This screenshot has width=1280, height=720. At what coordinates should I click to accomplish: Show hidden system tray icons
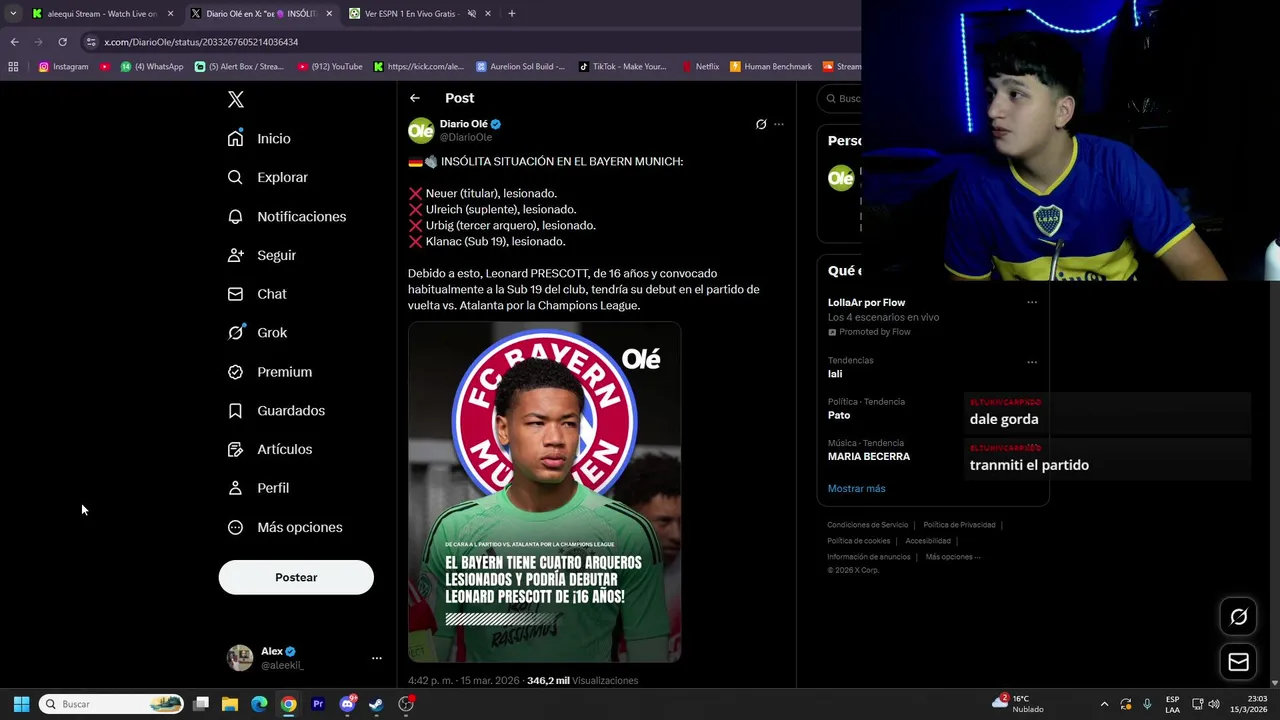point(1104,704)
